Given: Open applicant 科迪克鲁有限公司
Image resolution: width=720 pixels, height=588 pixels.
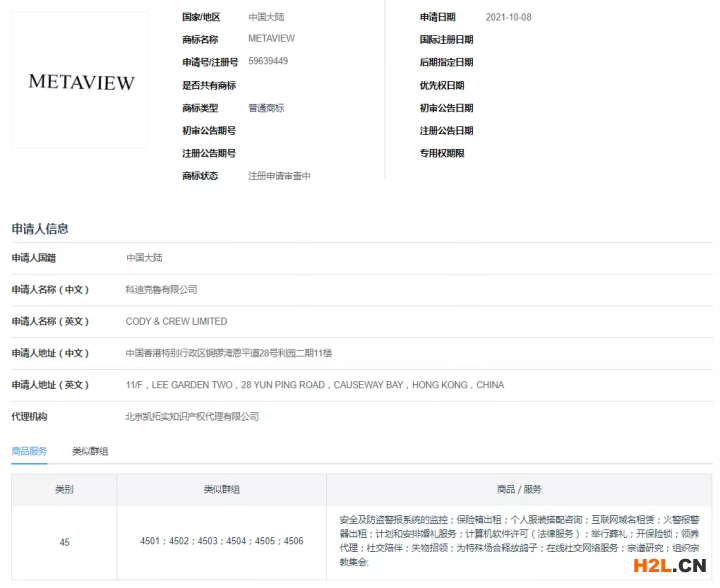Looking at the screenshot, I should pos(161,289).
